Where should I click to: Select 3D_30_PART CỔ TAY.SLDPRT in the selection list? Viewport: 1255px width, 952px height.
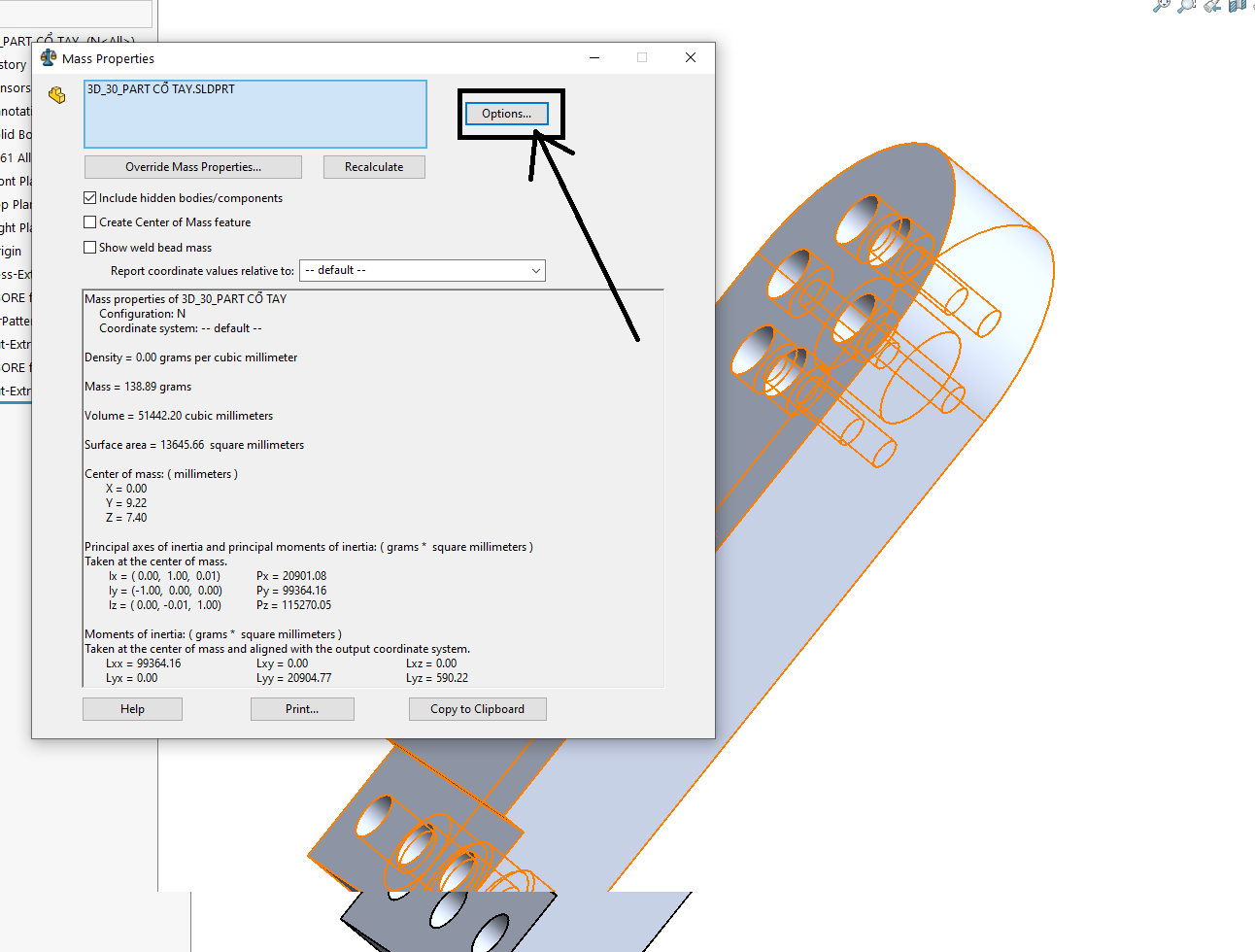[x=161, y=89]
